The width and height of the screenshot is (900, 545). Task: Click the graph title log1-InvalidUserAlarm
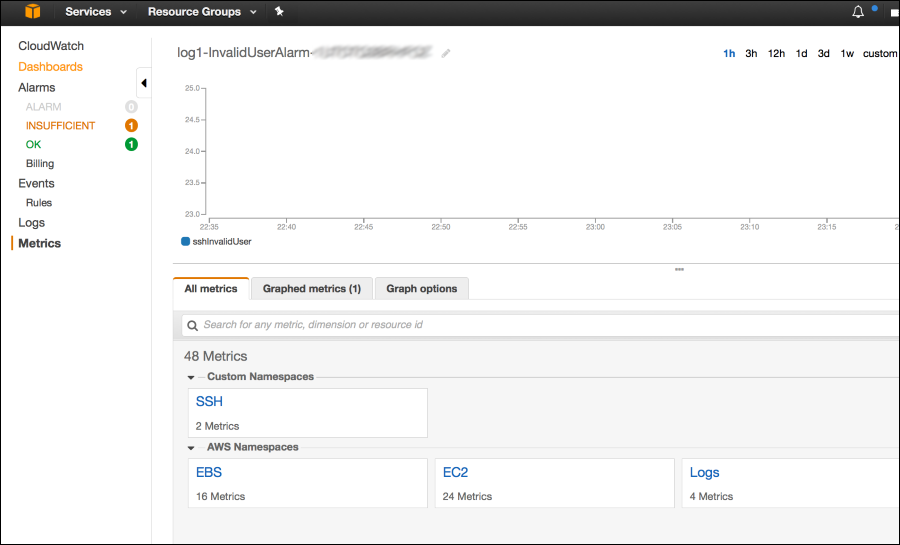(x=243, y=53)
